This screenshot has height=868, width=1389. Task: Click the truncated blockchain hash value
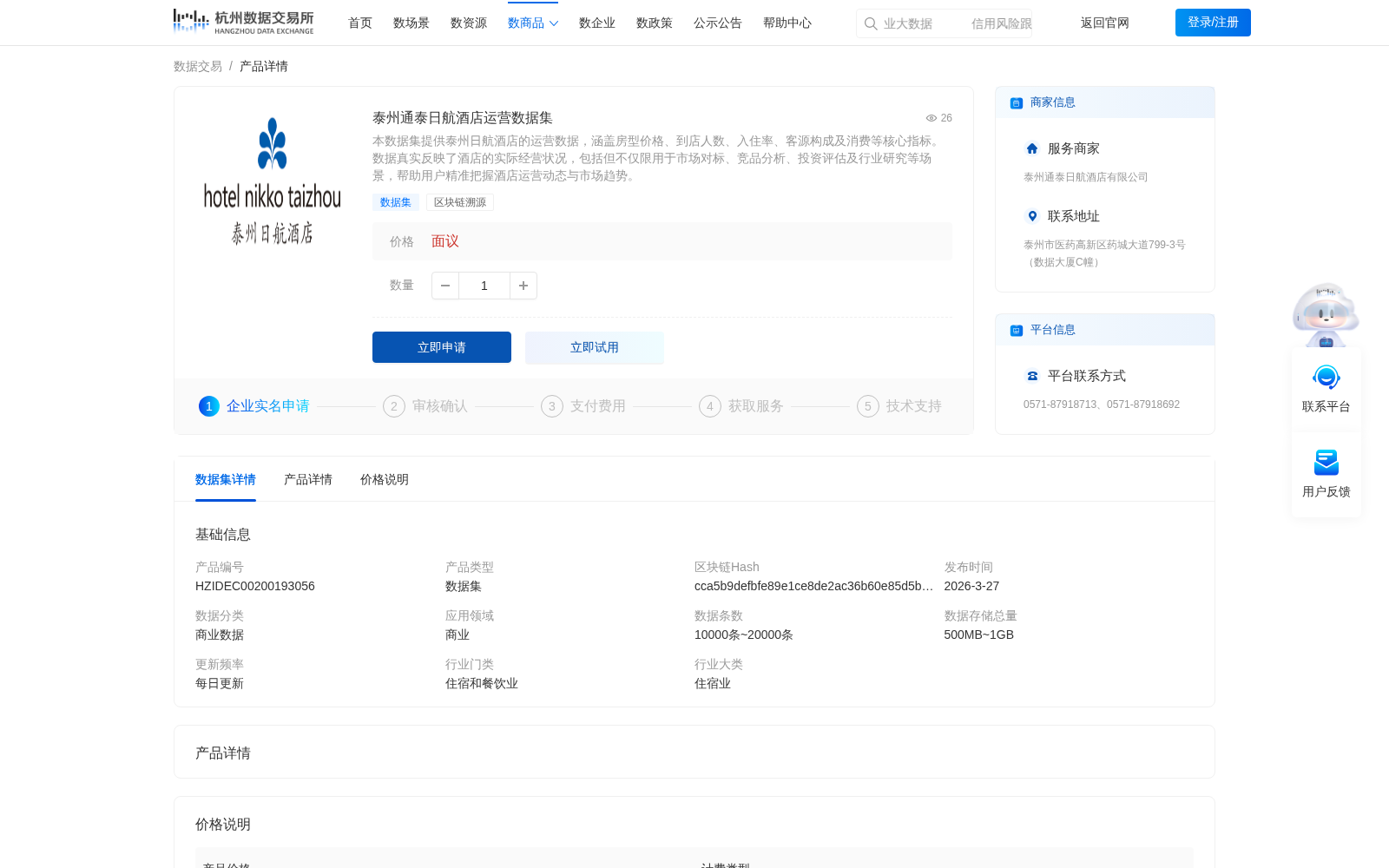[x=814, y=587]
